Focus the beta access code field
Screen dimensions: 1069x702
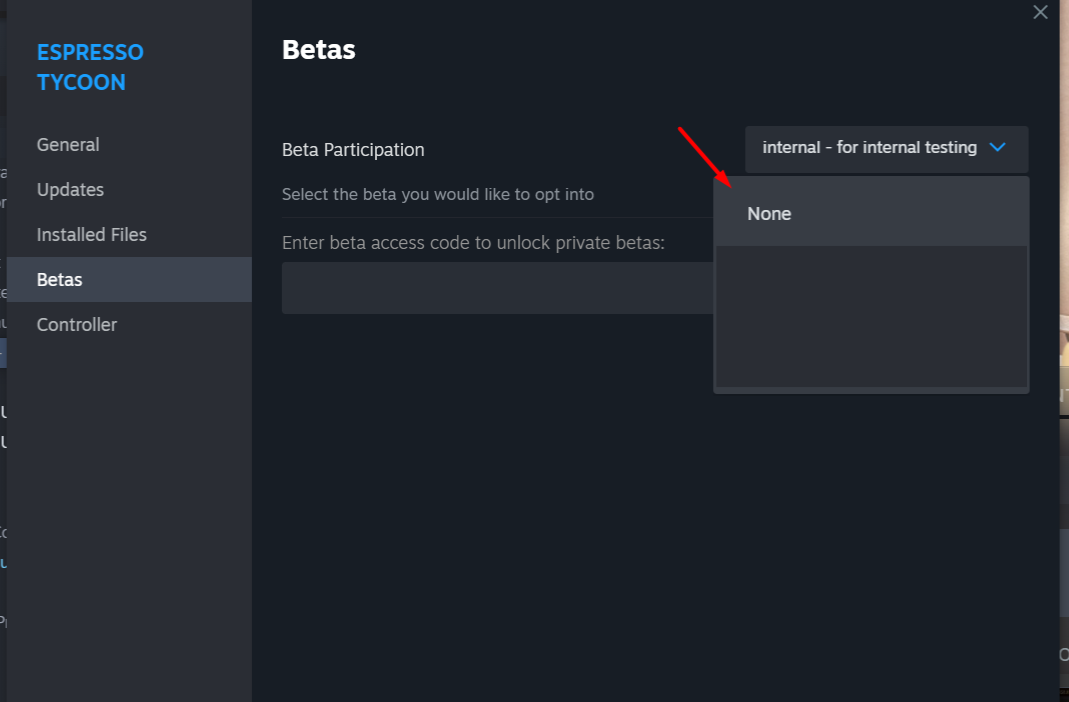[498, 288]
